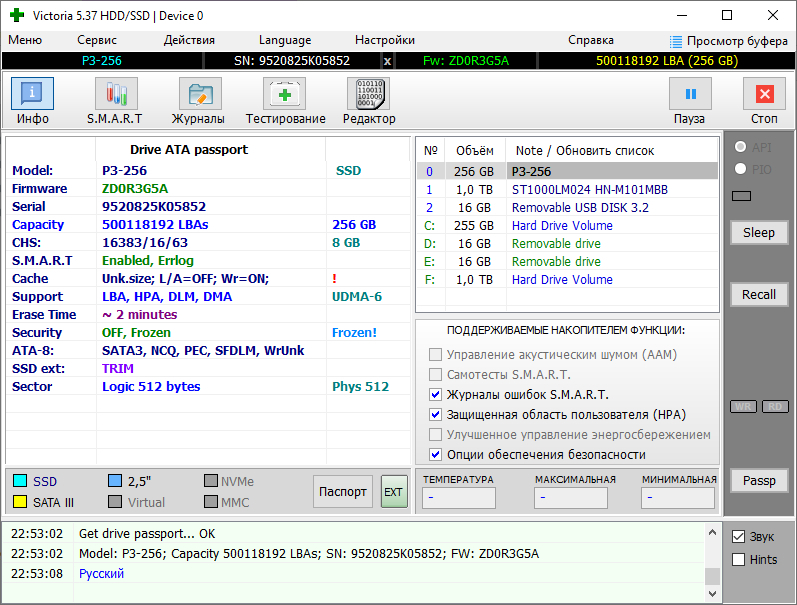Toggle the Звук sound checkbox
The image size is (797, 605).
click(739, 536)
